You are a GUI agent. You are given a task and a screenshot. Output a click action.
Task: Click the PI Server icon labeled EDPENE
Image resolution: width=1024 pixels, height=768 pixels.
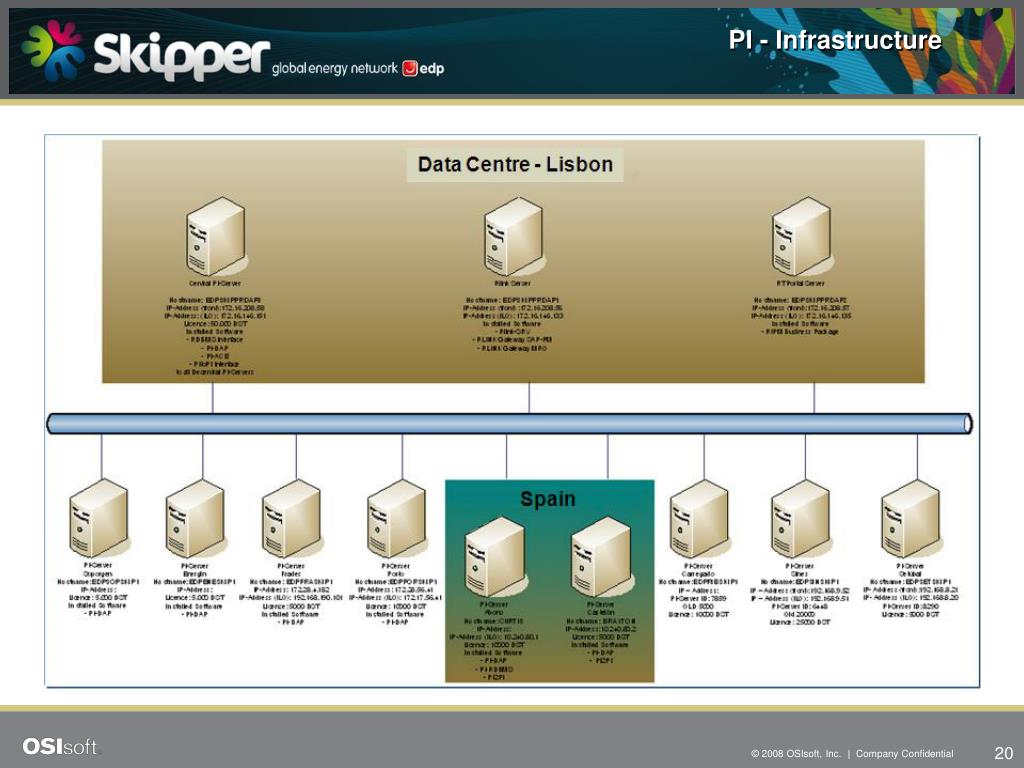(196, 519)
